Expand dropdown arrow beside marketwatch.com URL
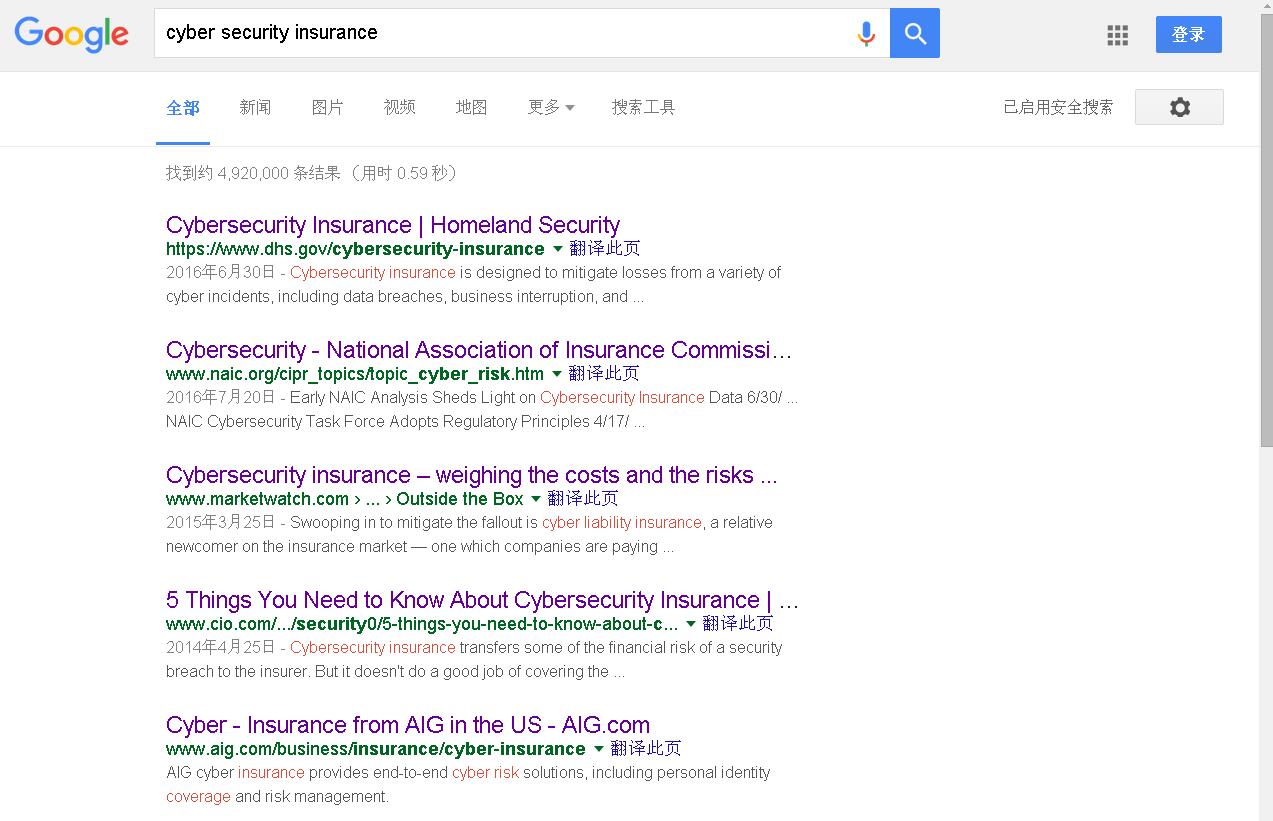This screenshot has height=821, width=1273. coord(535,498)
